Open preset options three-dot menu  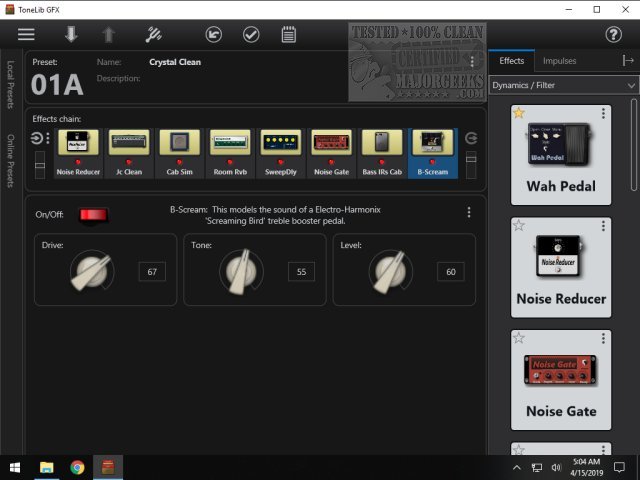pyautogui.click(x=472, y=62)
